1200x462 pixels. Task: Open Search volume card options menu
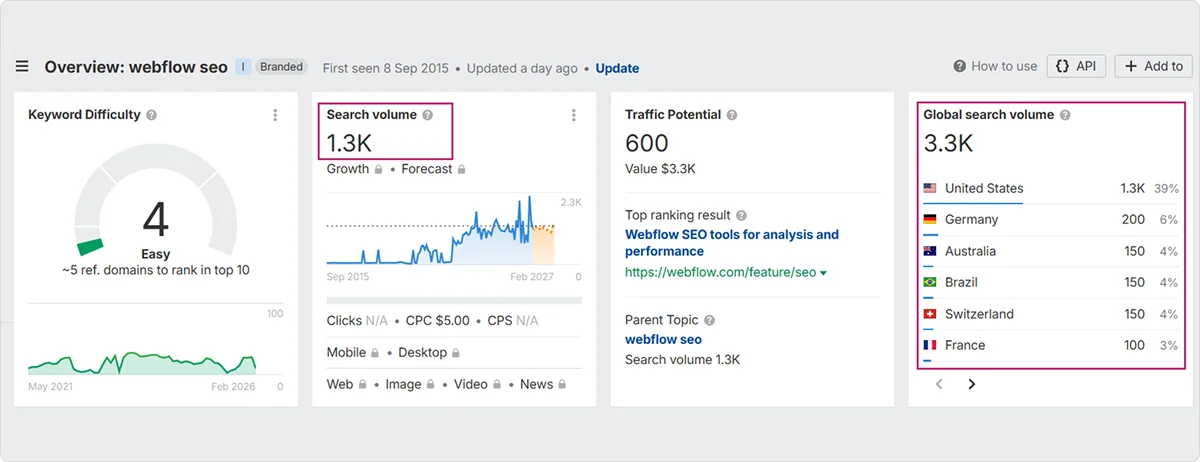(x=573, y=116)
